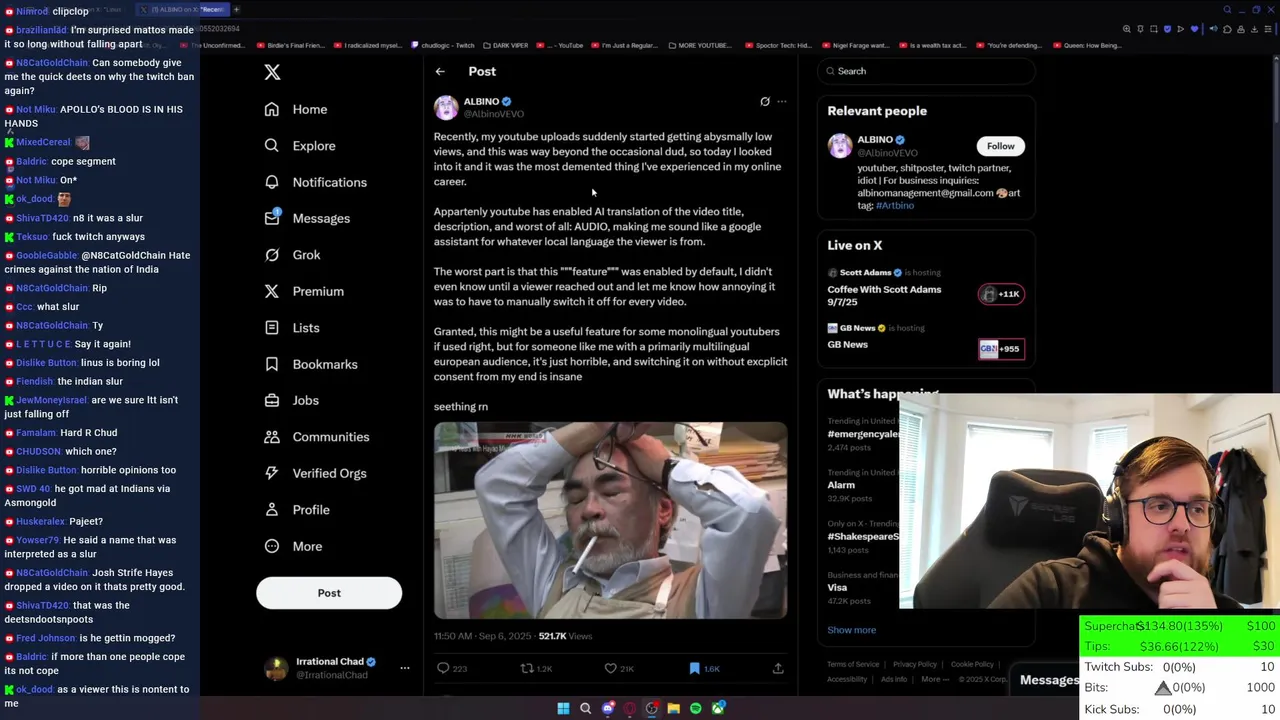Open Bookmarks in the sidebar

pyautogui.click(x=310, y=364)
